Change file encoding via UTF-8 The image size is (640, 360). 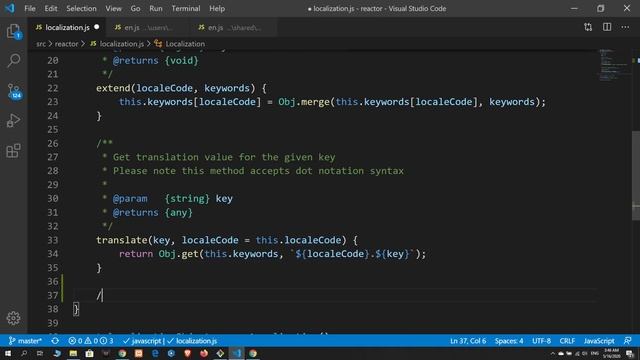[541, 341]
